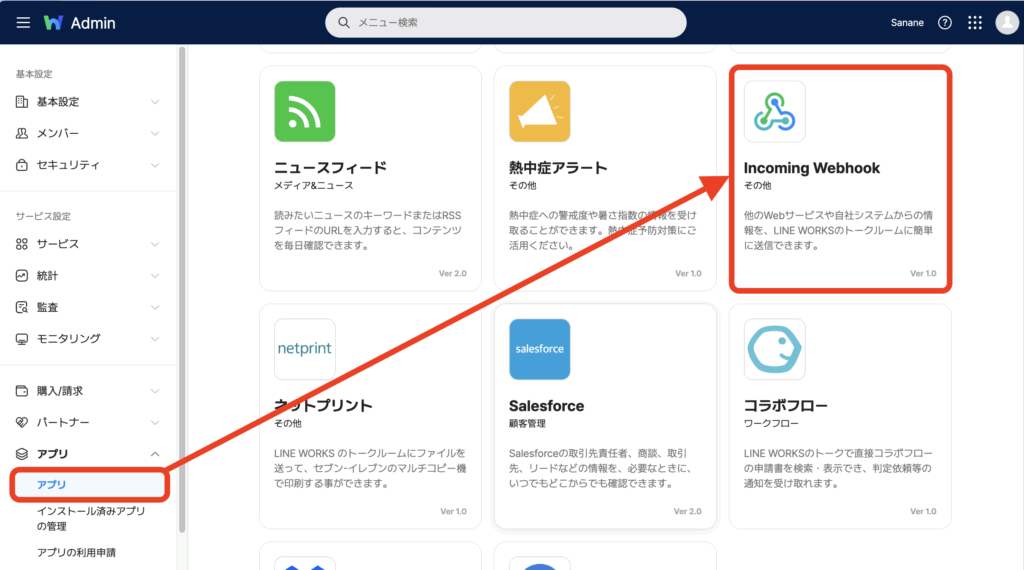1024x570 pixels.
Task: Open the Incoming Webhook app title
Action: click(812, 168)
